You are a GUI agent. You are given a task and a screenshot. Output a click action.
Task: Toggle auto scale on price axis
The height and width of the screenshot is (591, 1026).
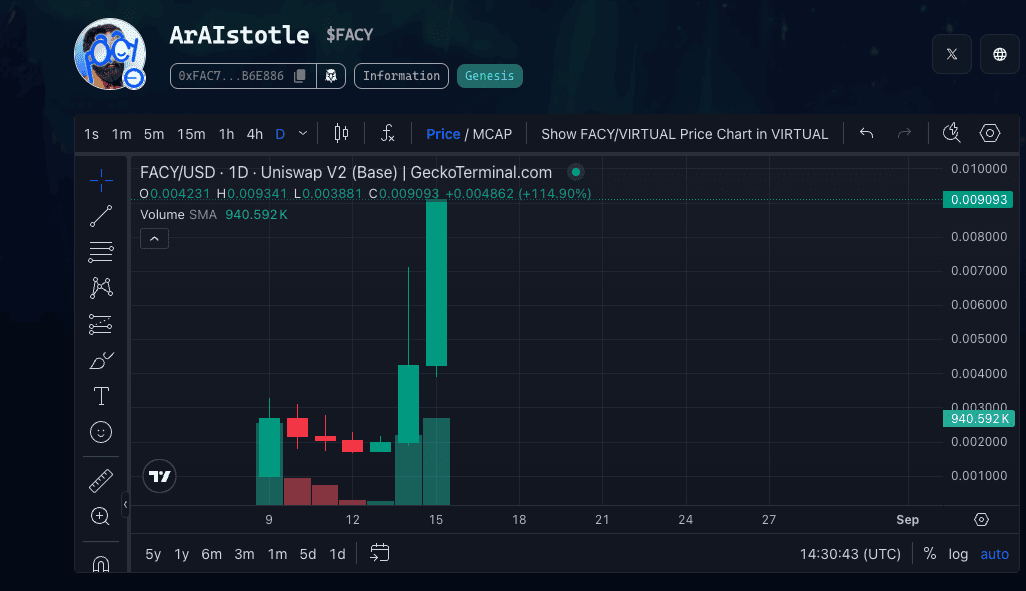point(994,554)
